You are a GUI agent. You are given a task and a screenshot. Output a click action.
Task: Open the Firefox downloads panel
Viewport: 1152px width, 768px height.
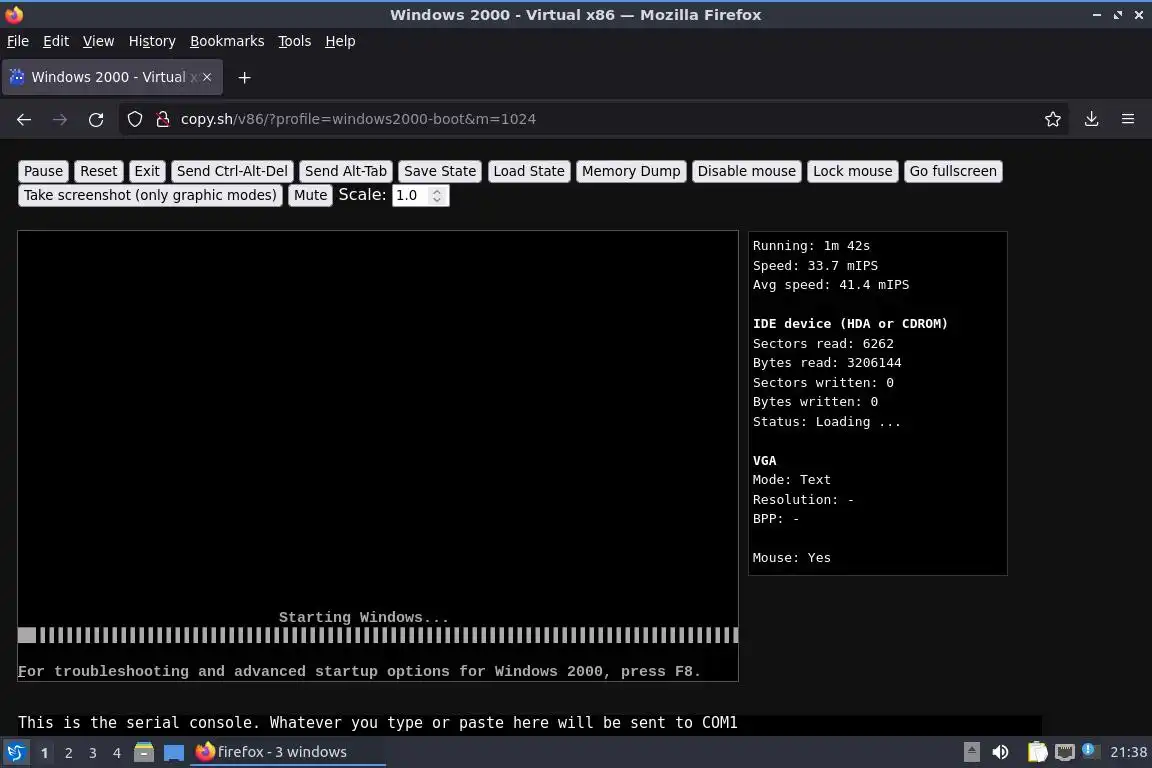(1092, 119)
